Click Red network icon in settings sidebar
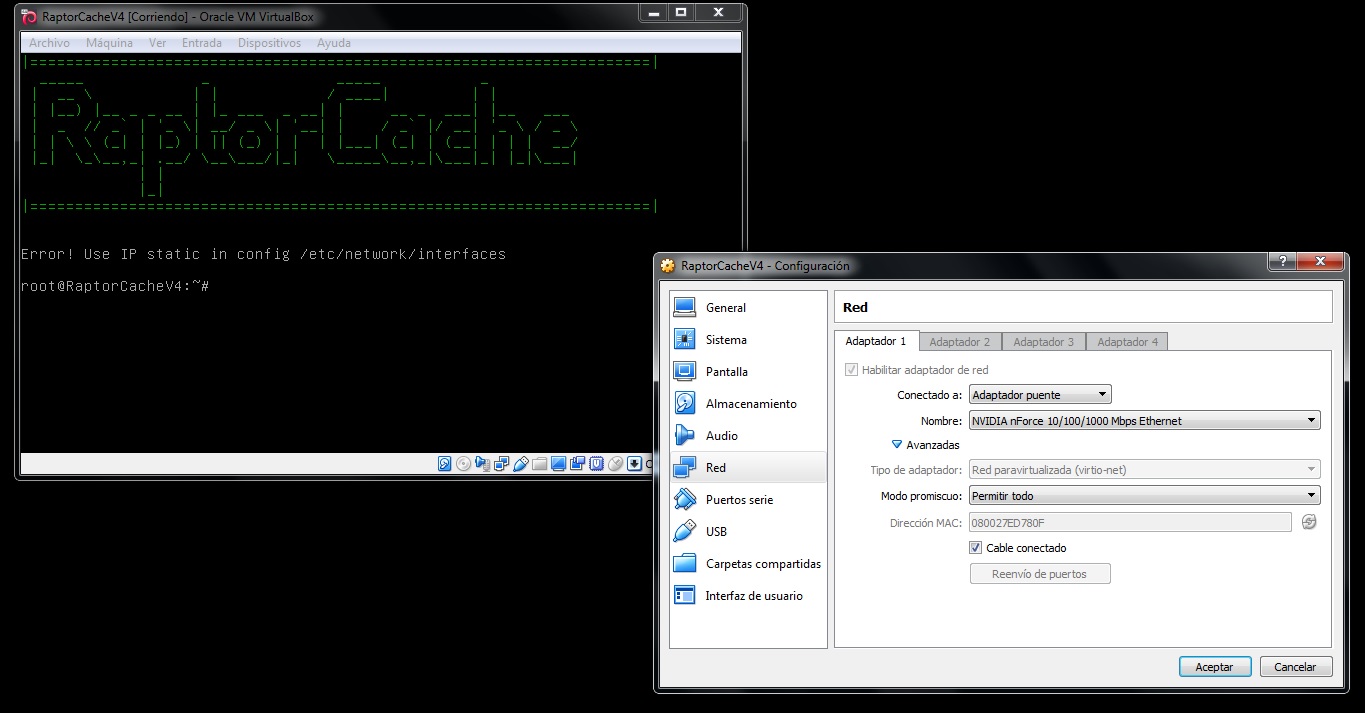Screen dimensions: 1365x713 coord(685,467)
